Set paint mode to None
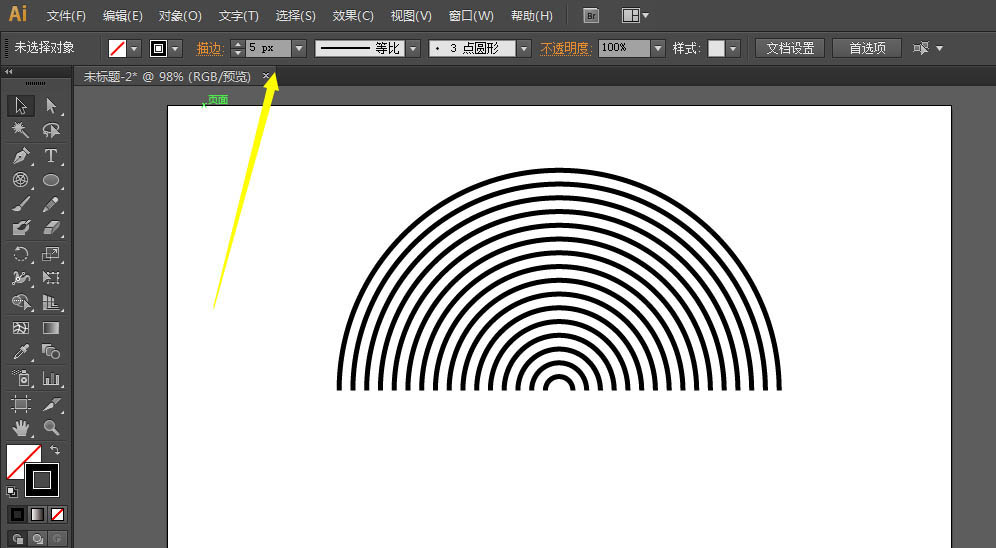Screen dimensions: 996x548 [58, 514]
